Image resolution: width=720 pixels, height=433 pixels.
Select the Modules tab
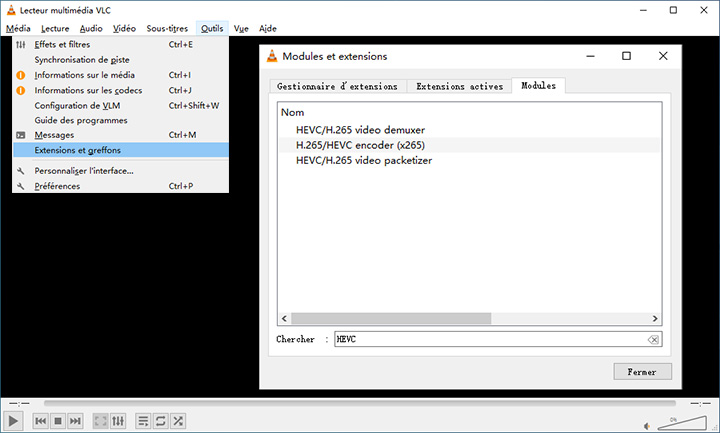[538, 85]
